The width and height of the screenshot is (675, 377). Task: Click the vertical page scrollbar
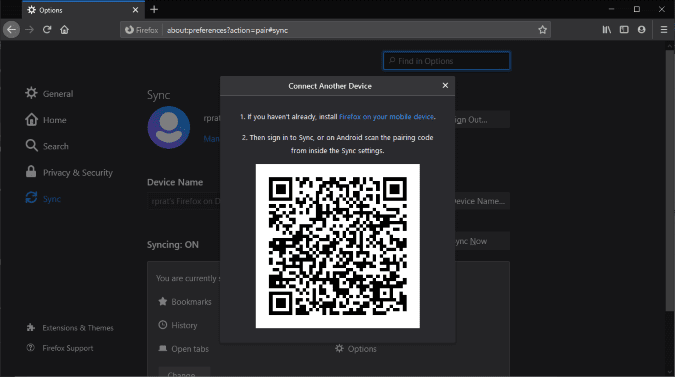tap(670, 181)
